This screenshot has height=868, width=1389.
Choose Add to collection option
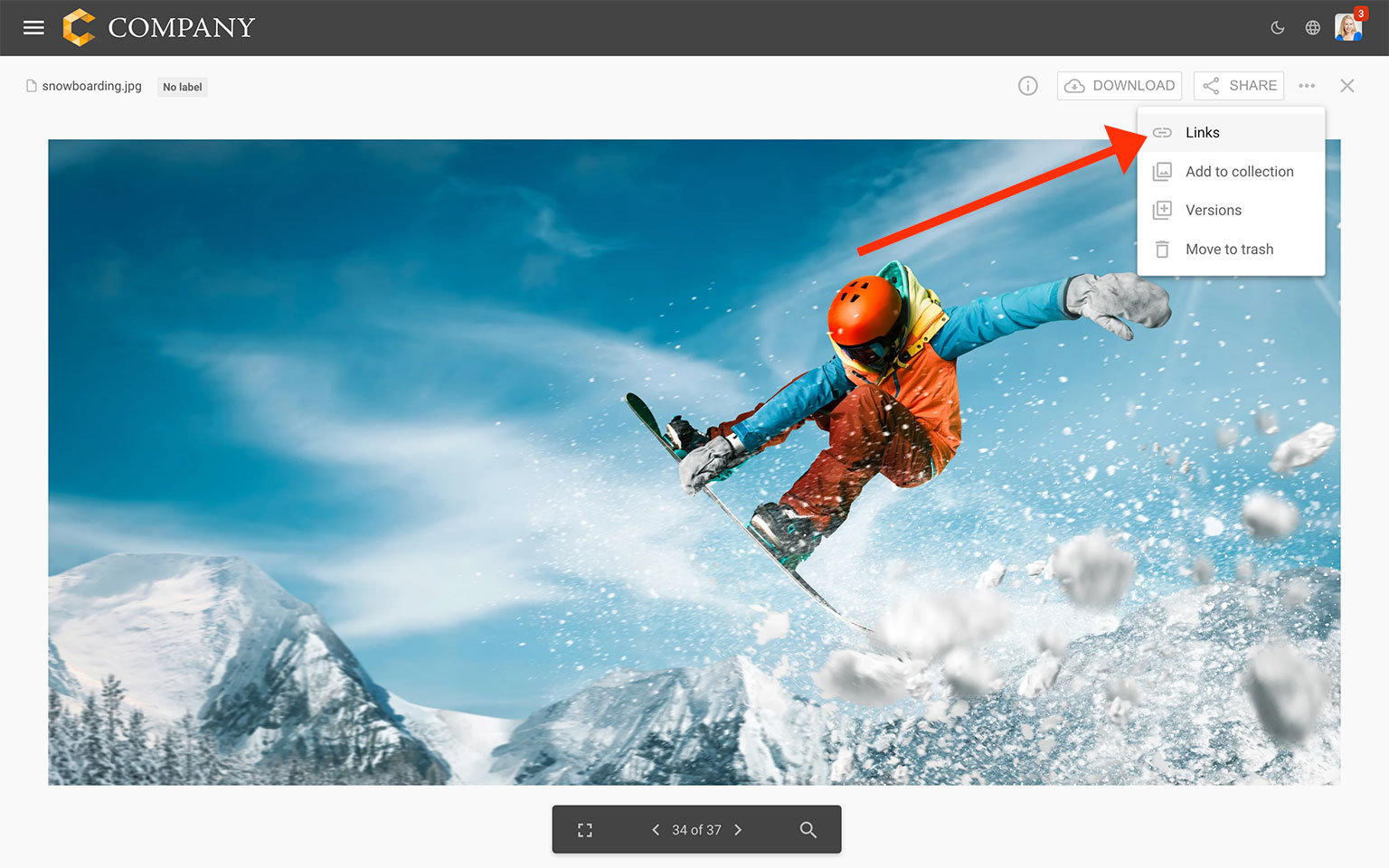[1239, 172]
